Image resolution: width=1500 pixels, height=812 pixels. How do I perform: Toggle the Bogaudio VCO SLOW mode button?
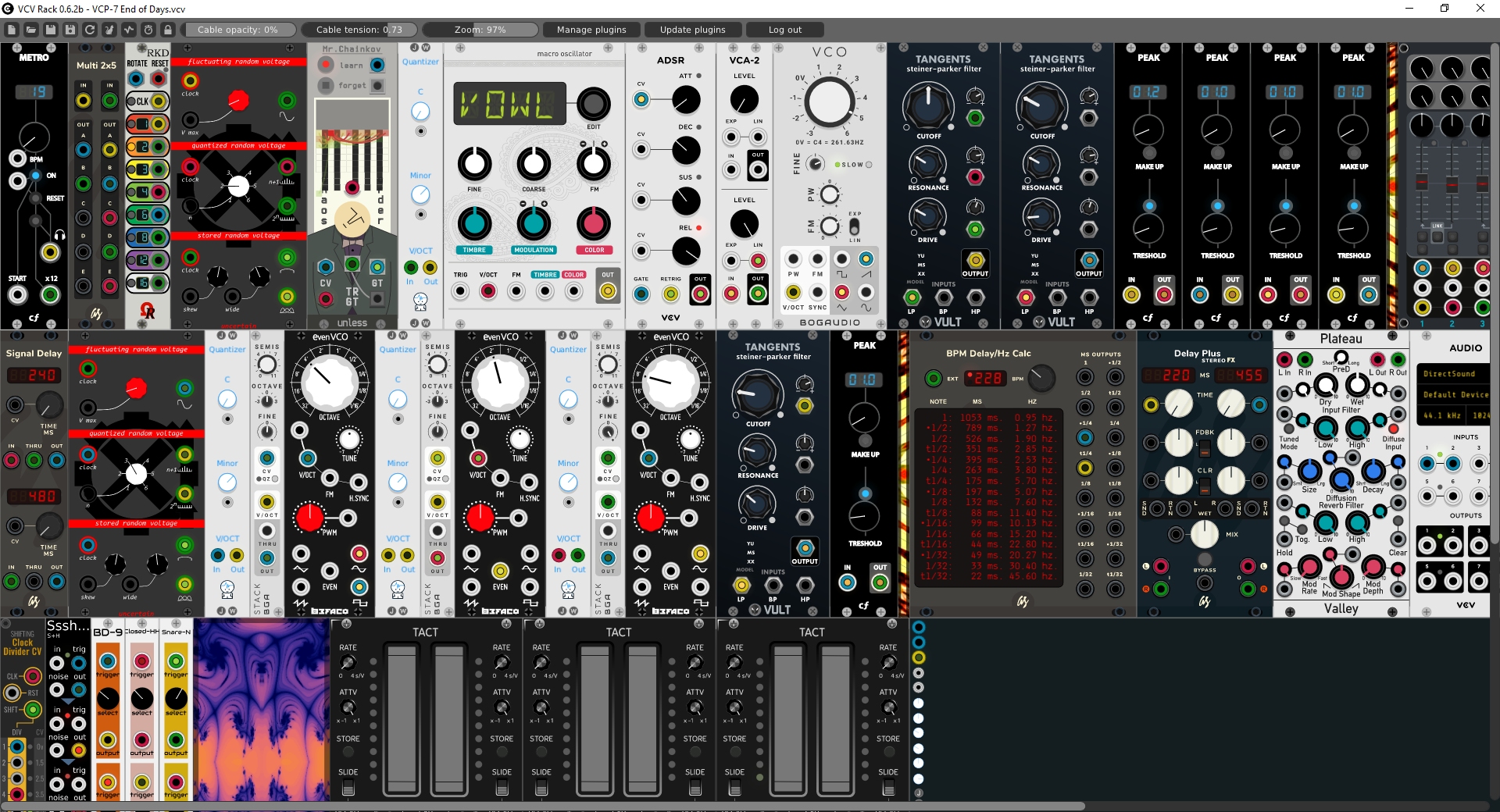869,165
